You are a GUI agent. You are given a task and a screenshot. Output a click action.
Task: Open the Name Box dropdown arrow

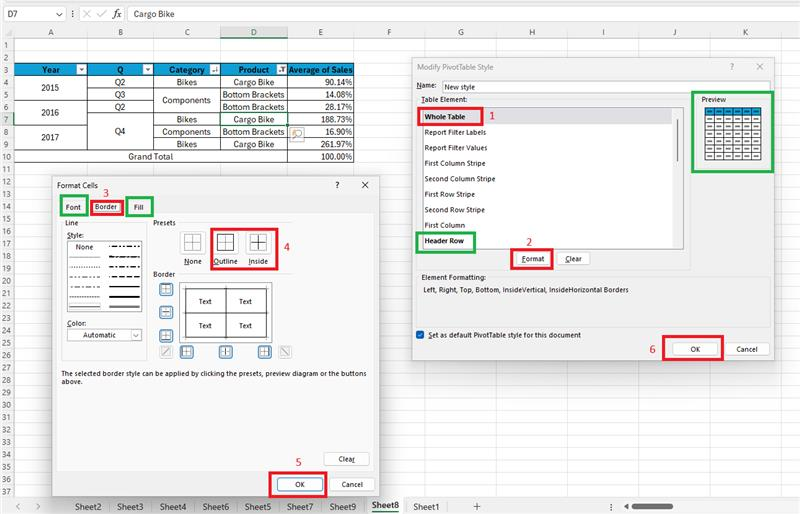tap(59, 14)
